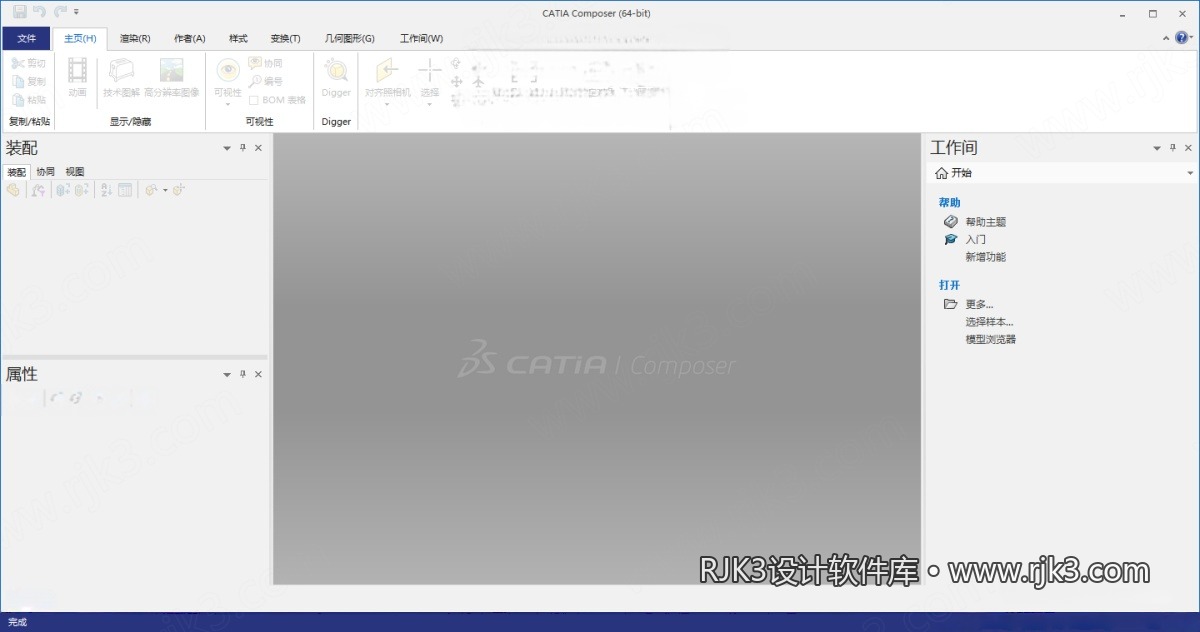Click the 高分辨率图像 high resolution image icon
The image size is (1200, 632).
[x=171, y=69]
